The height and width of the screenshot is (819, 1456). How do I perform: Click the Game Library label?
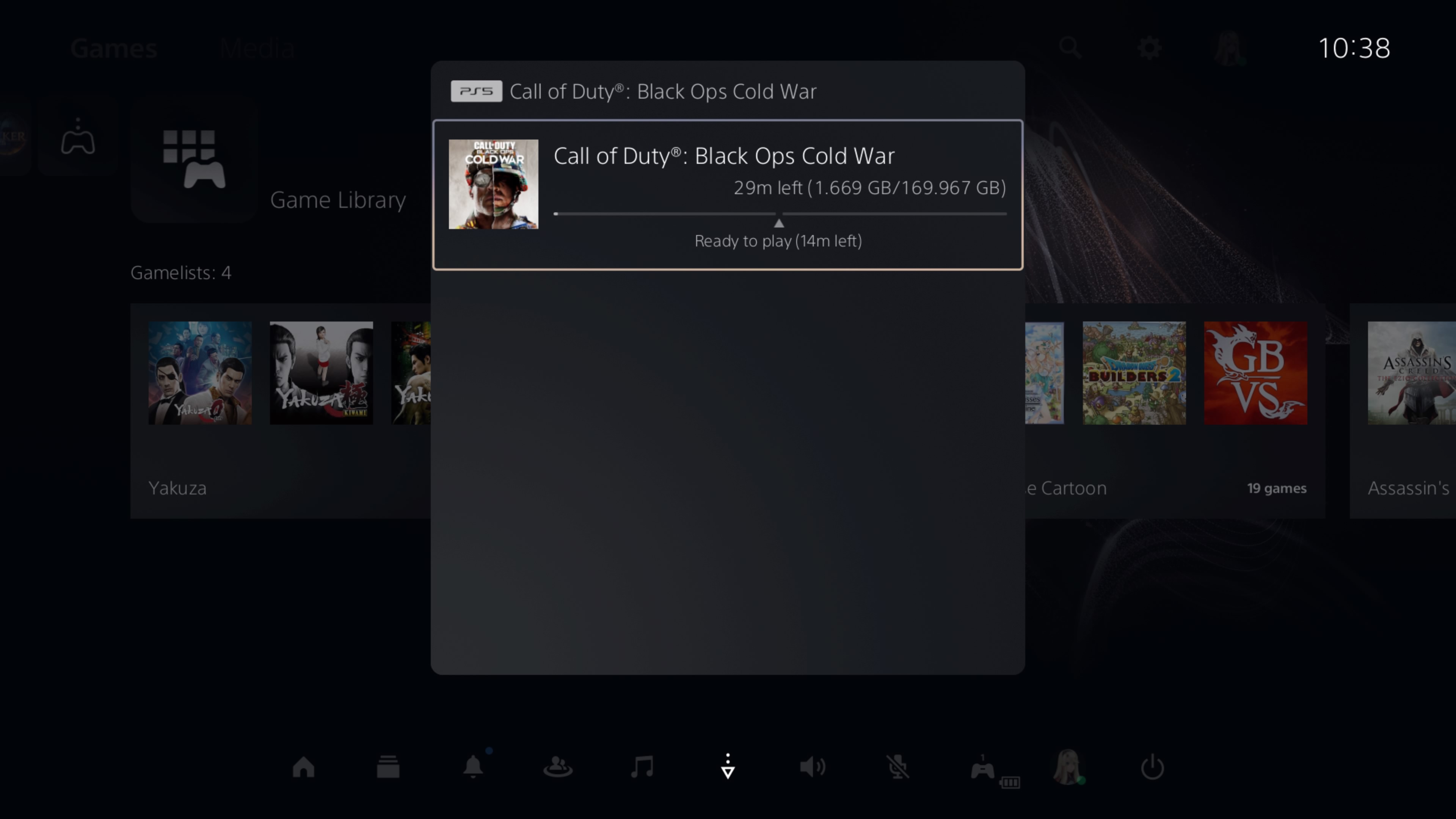(x=338, y=200)
